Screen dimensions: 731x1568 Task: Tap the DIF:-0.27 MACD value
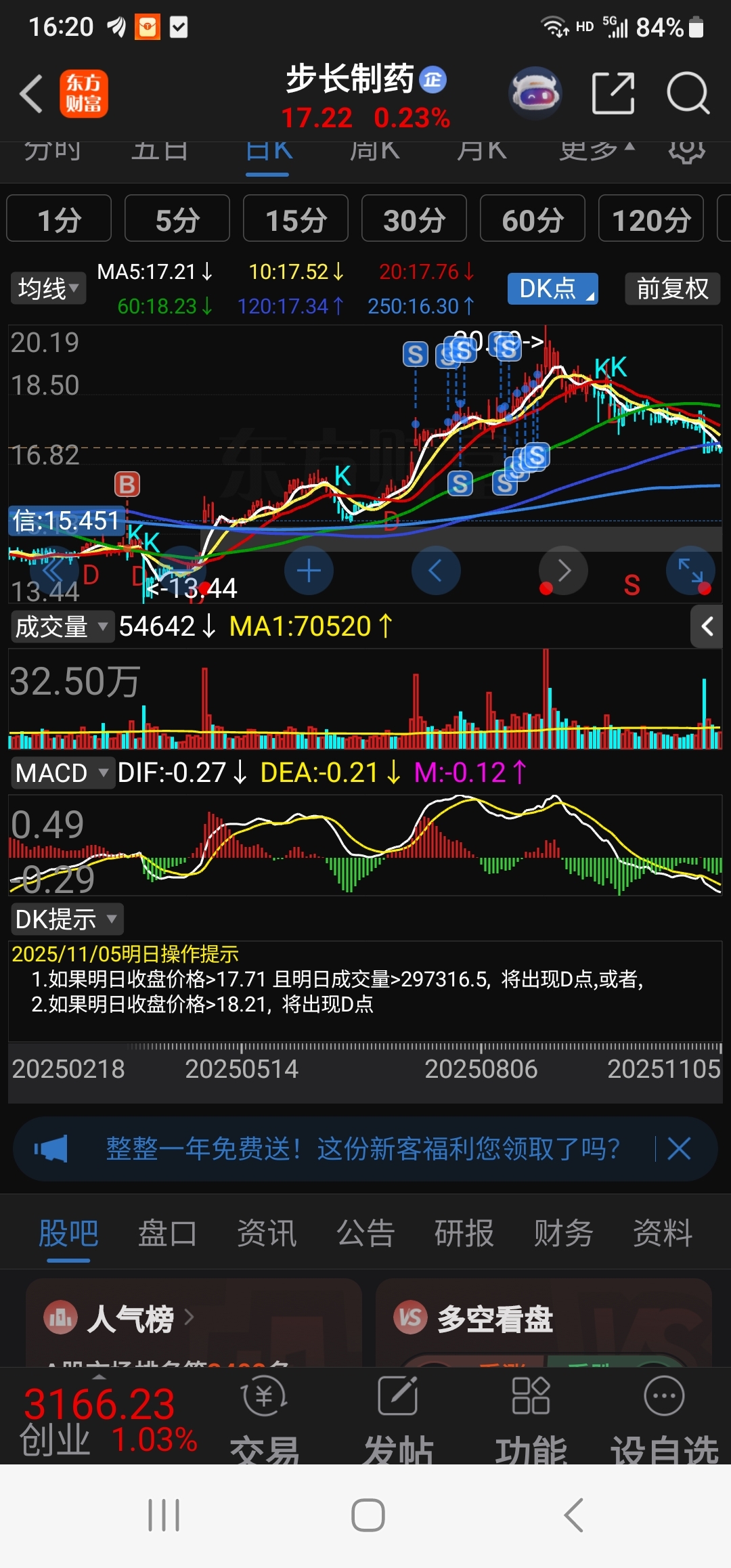pos(183,772)
